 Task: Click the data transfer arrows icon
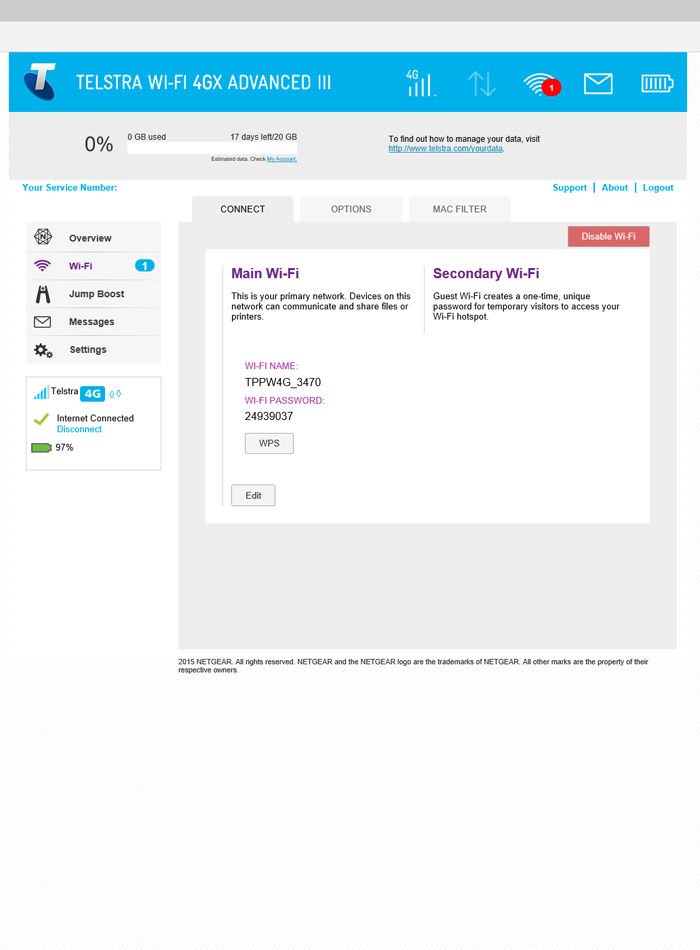(481, 84)
